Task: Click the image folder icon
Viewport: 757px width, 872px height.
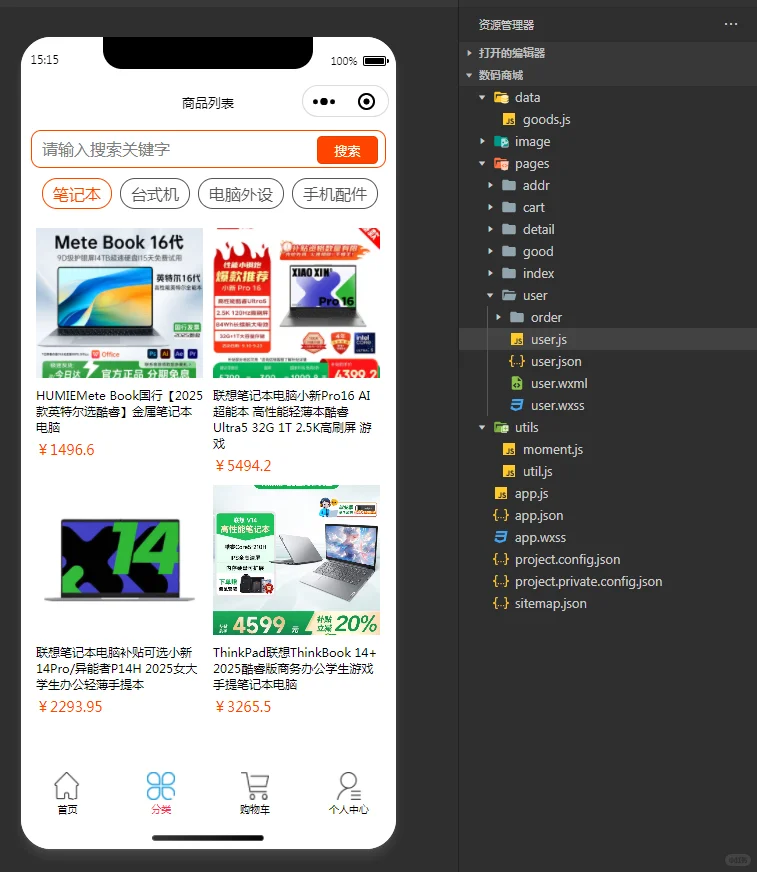Action: [x=501, y=141]
